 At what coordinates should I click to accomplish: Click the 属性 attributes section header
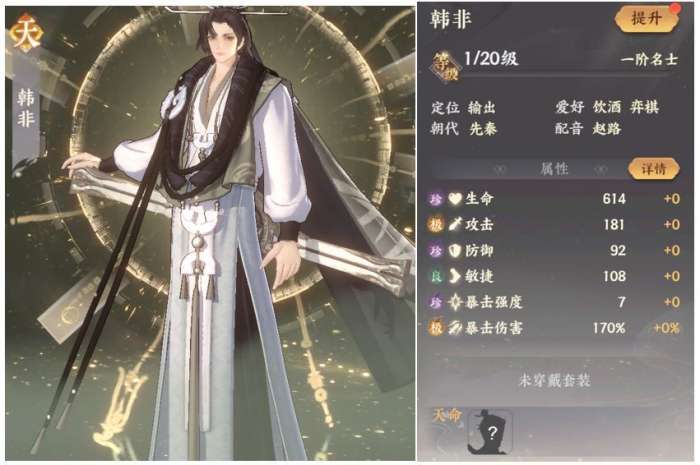[x=554, y=169]
